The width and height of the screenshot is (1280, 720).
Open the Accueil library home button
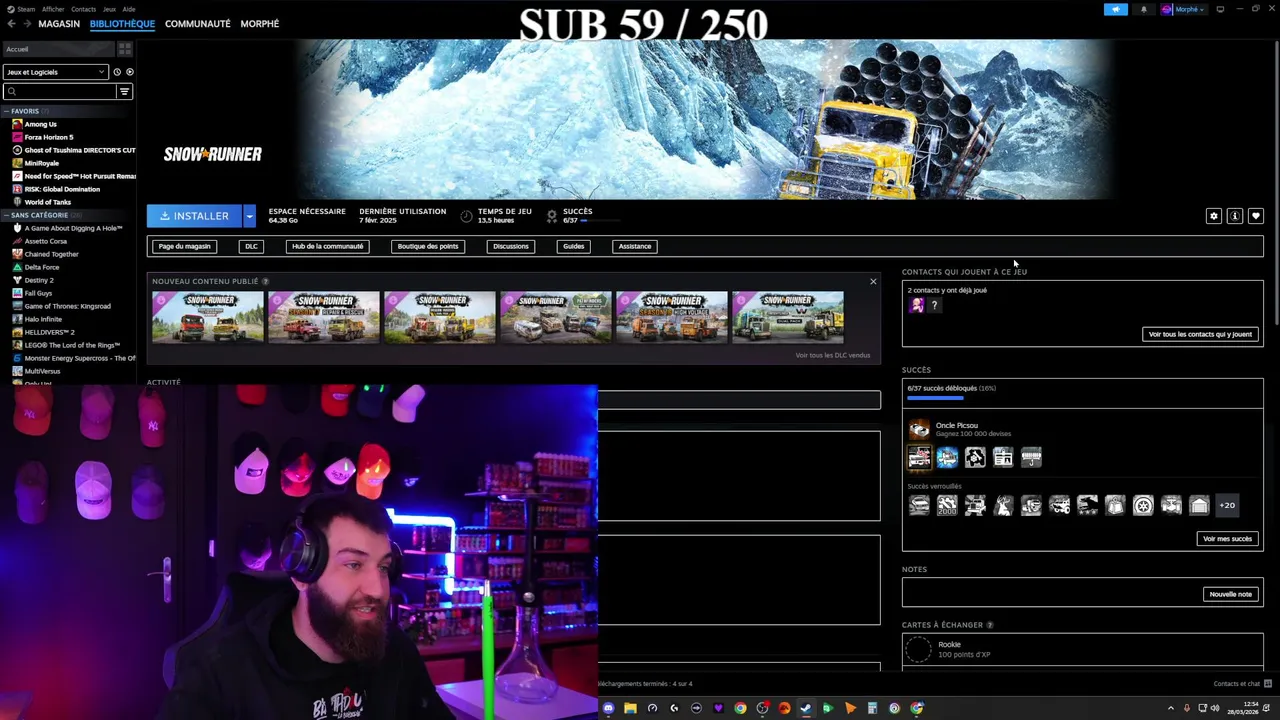(59, 49)
